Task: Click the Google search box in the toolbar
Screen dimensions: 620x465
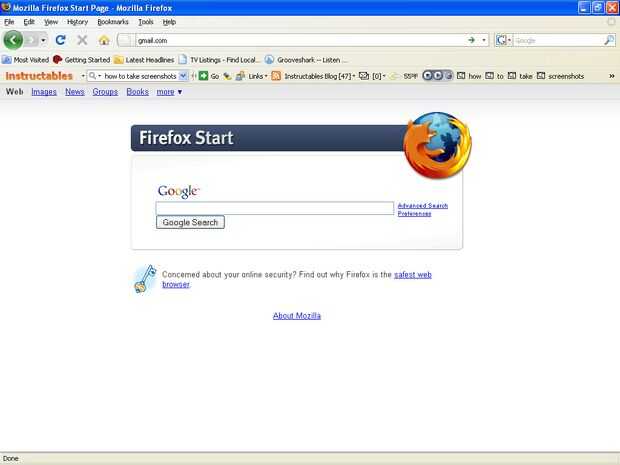Action: 558,40
